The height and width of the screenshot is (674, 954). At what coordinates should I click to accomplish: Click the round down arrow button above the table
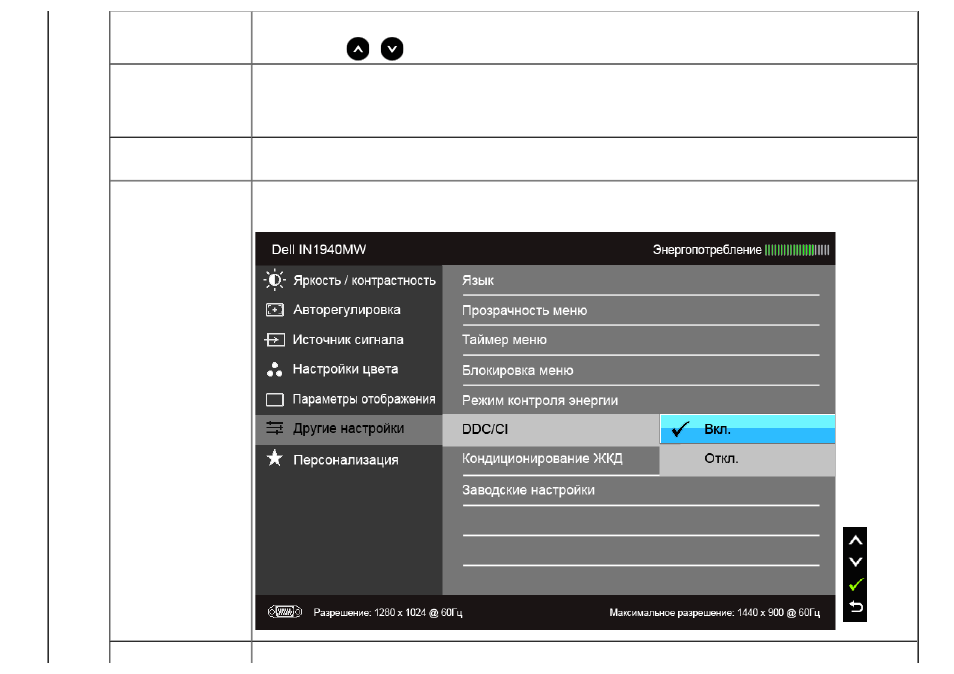pos(392,49)
